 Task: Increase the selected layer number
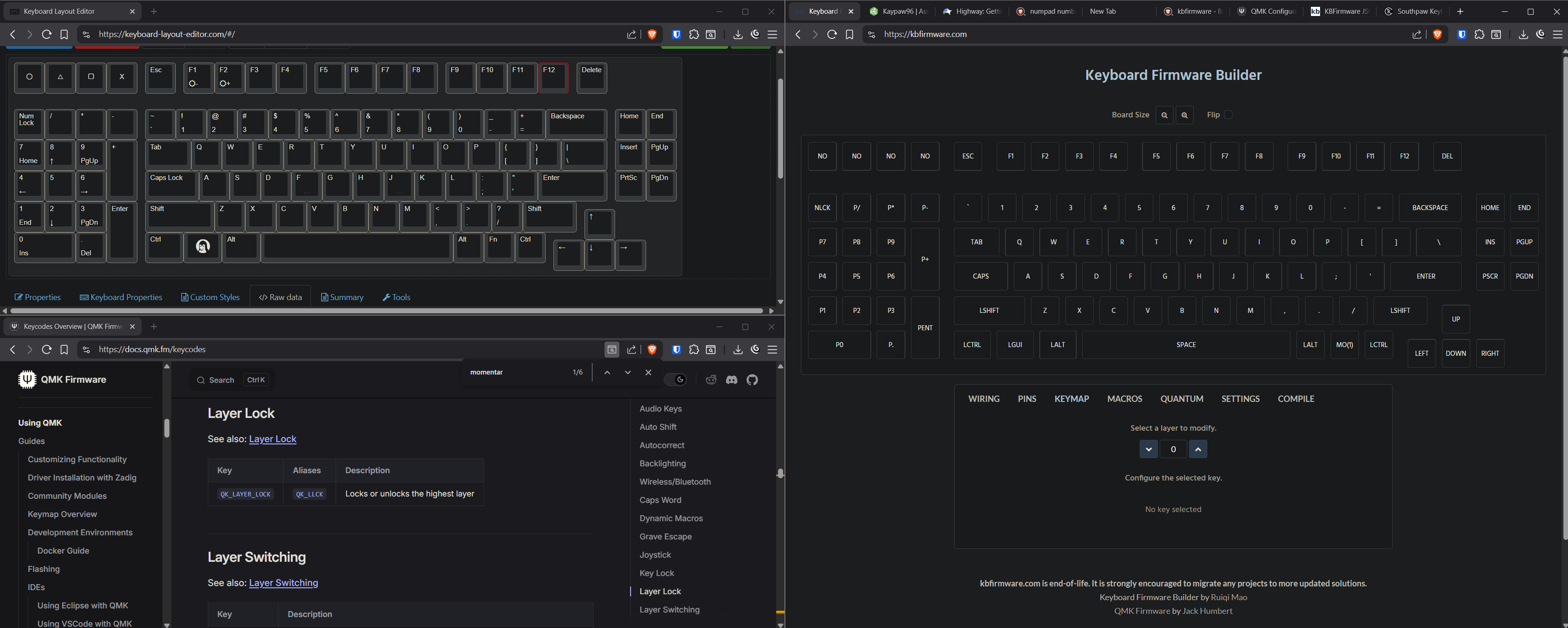(1198, 449)
